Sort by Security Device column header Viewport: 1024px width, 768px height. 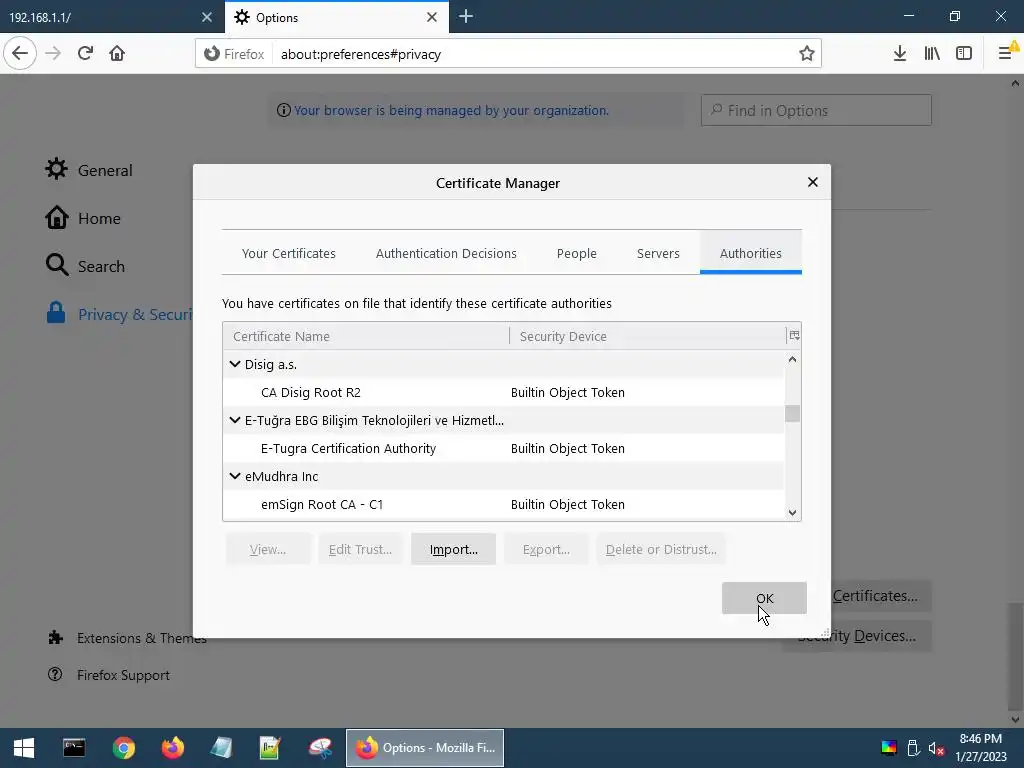coord(647,336)
